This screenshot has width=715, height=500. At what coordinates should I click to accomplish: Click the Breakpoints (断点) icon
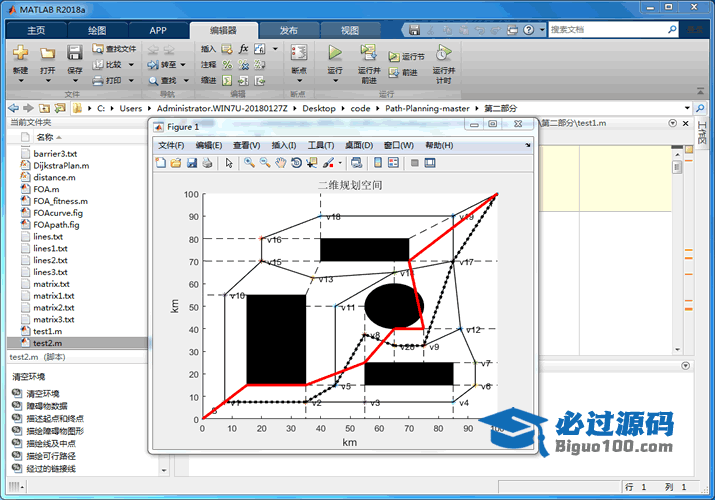[x=299, y=53]
